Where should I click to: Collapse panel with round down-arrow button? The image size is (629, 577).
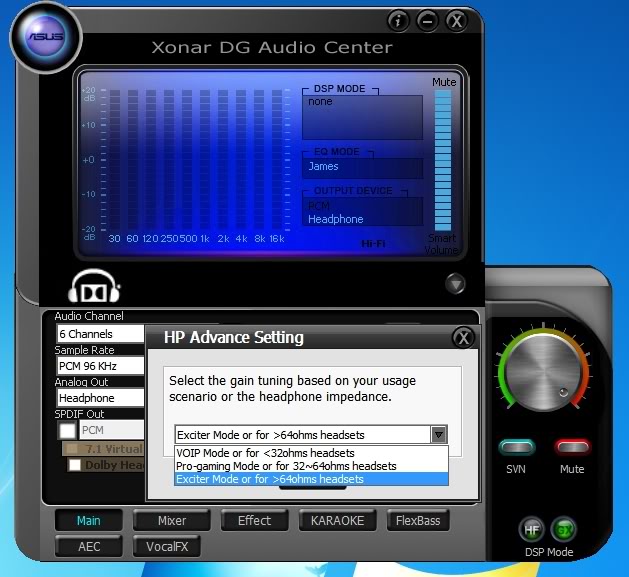point(455,284)
